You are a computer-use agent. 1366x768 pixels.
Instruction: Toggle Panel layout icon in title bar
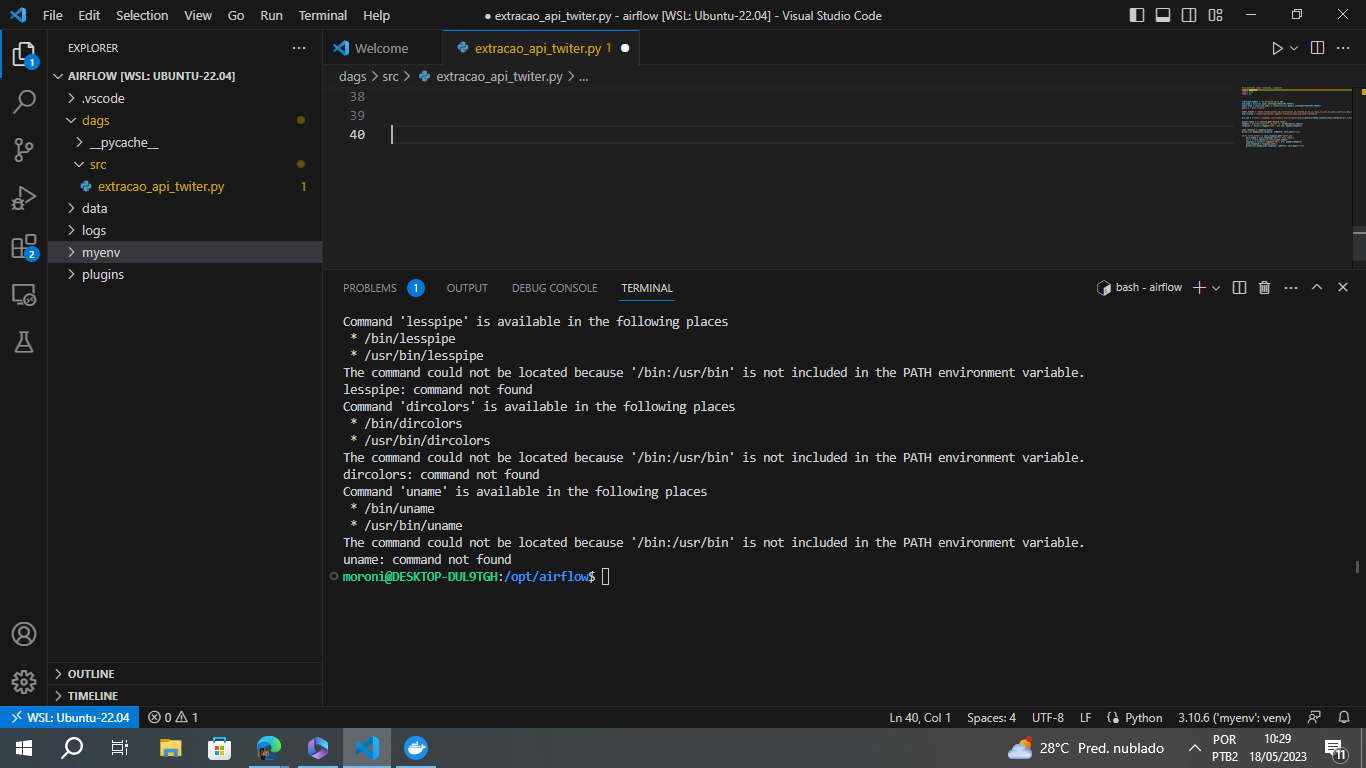click(1163, 15)
